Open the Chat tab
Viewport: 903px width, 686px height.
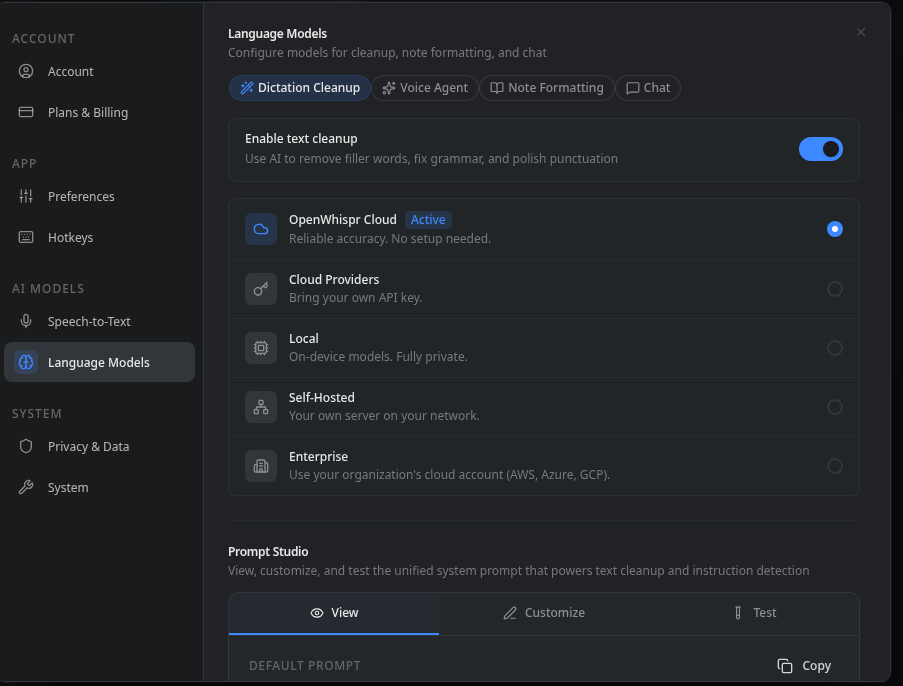pos(648,88)
